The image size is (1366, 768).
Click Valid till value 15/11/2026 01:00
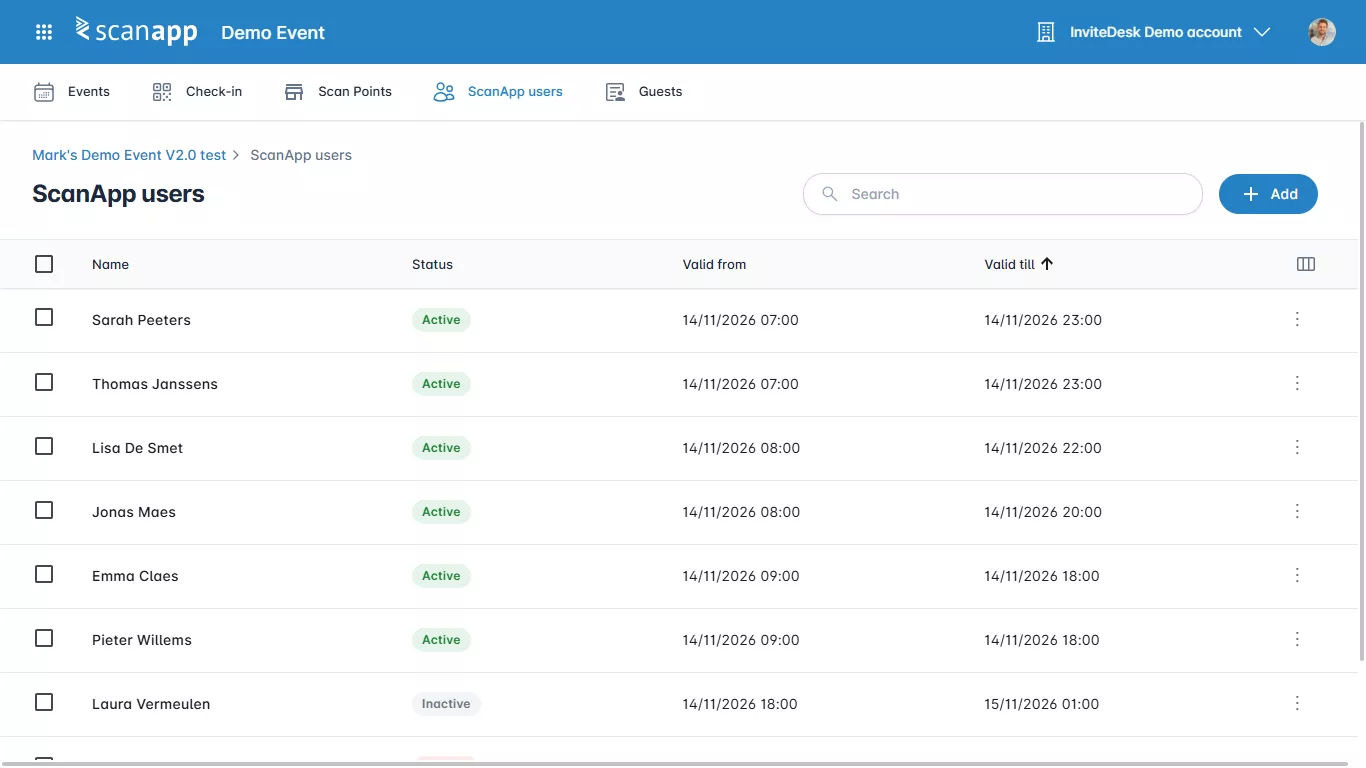pos(1042,704)
